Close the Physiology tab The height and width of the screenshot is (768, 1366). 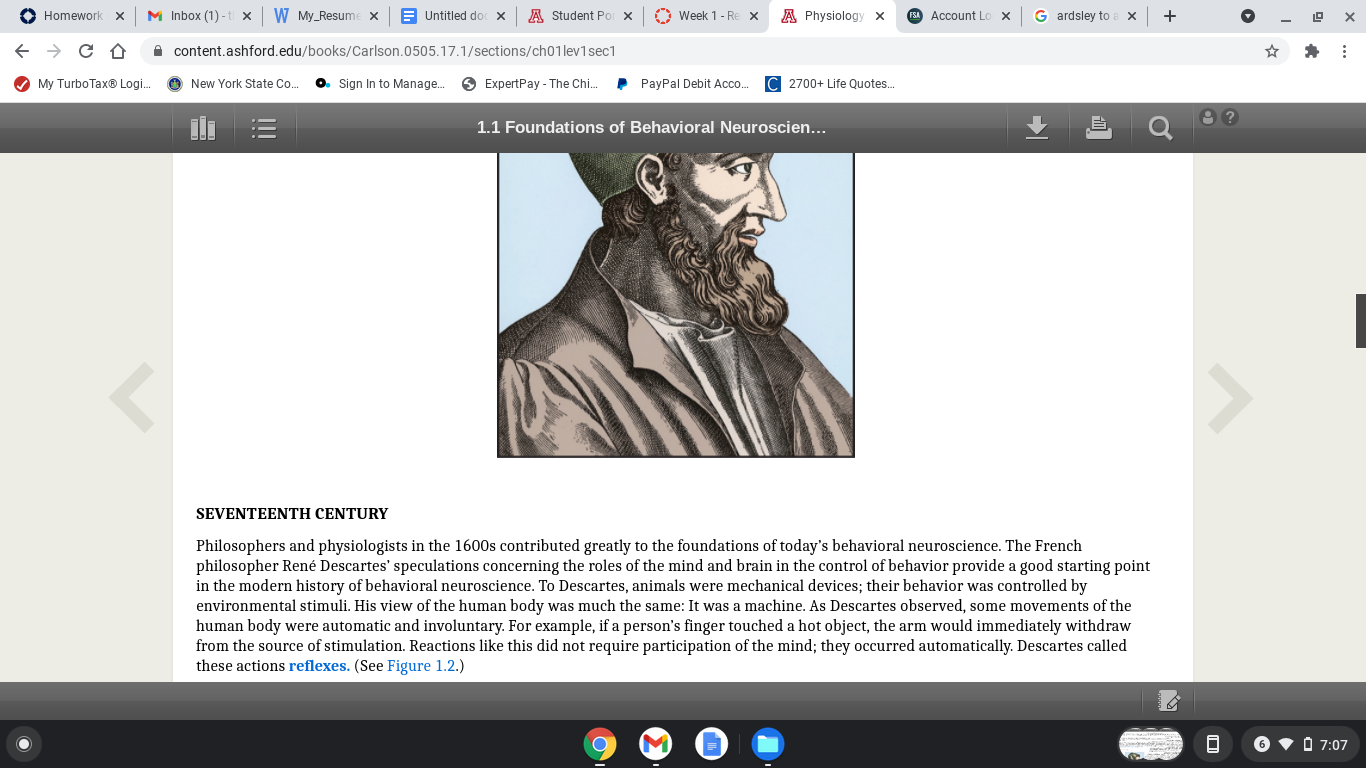(880, 16)
